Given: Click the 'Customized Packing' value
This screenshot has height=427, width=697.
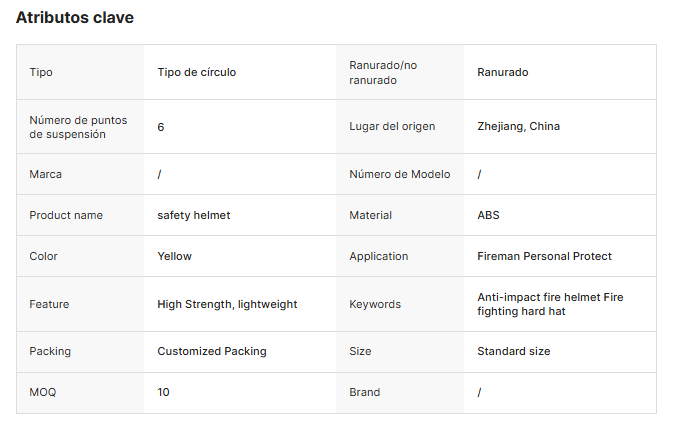Looking at the screenshot, I should pyautogui.click(x=211, y=351).
